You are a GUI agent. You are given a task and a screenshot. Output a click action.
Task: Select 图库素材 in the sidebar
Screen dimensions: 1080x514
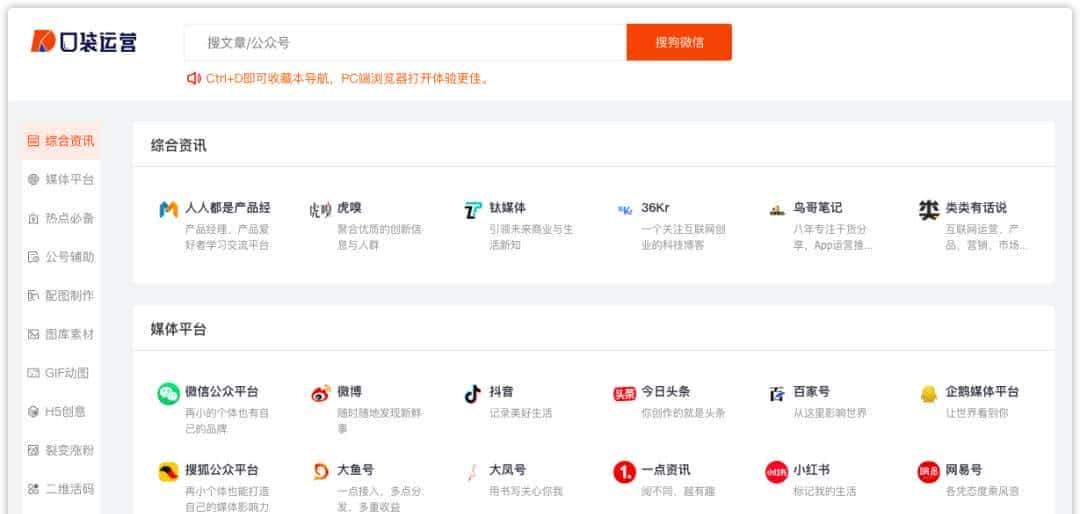click(61, 334)
